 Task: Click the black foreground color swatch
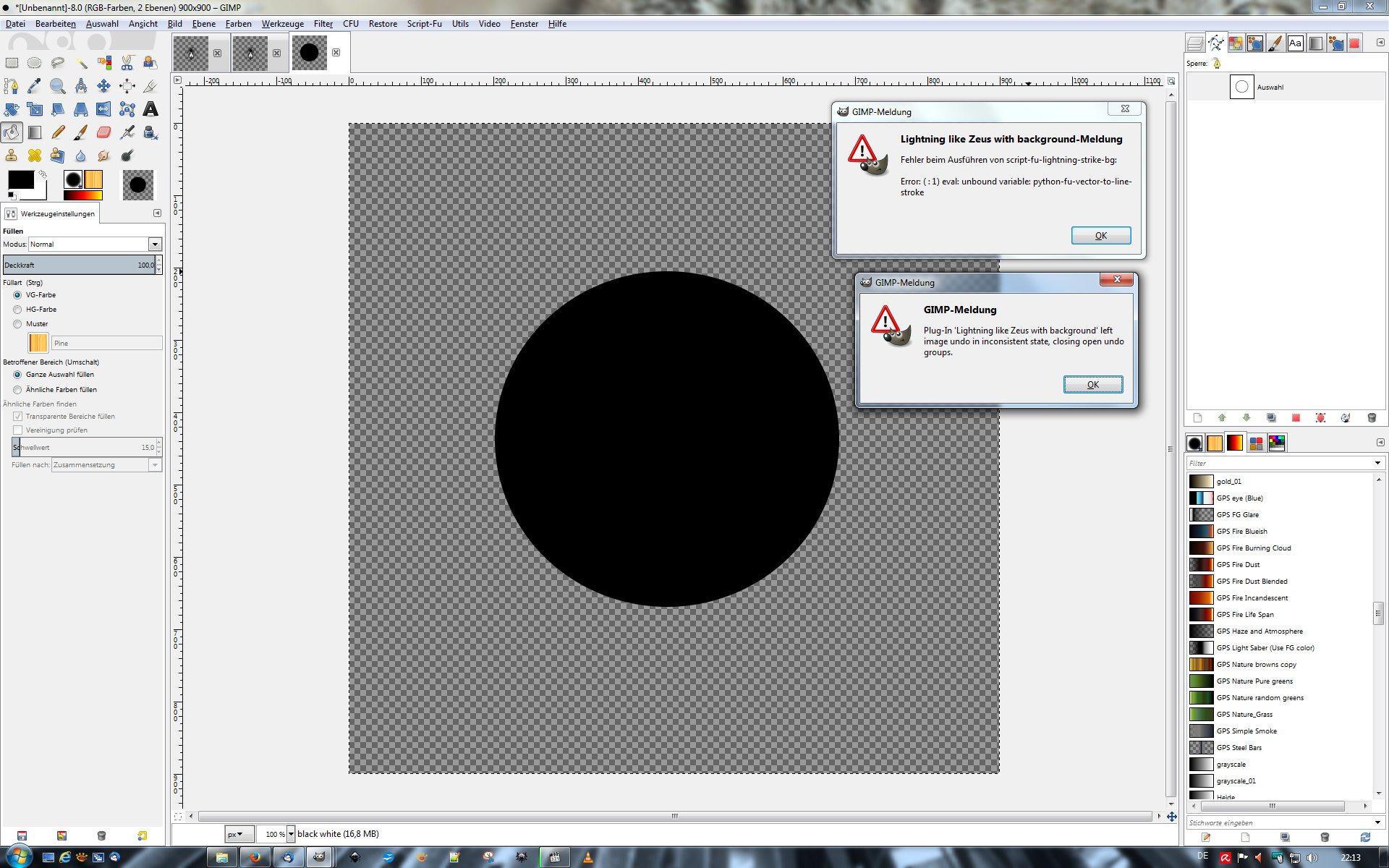[x=20, y=180]
